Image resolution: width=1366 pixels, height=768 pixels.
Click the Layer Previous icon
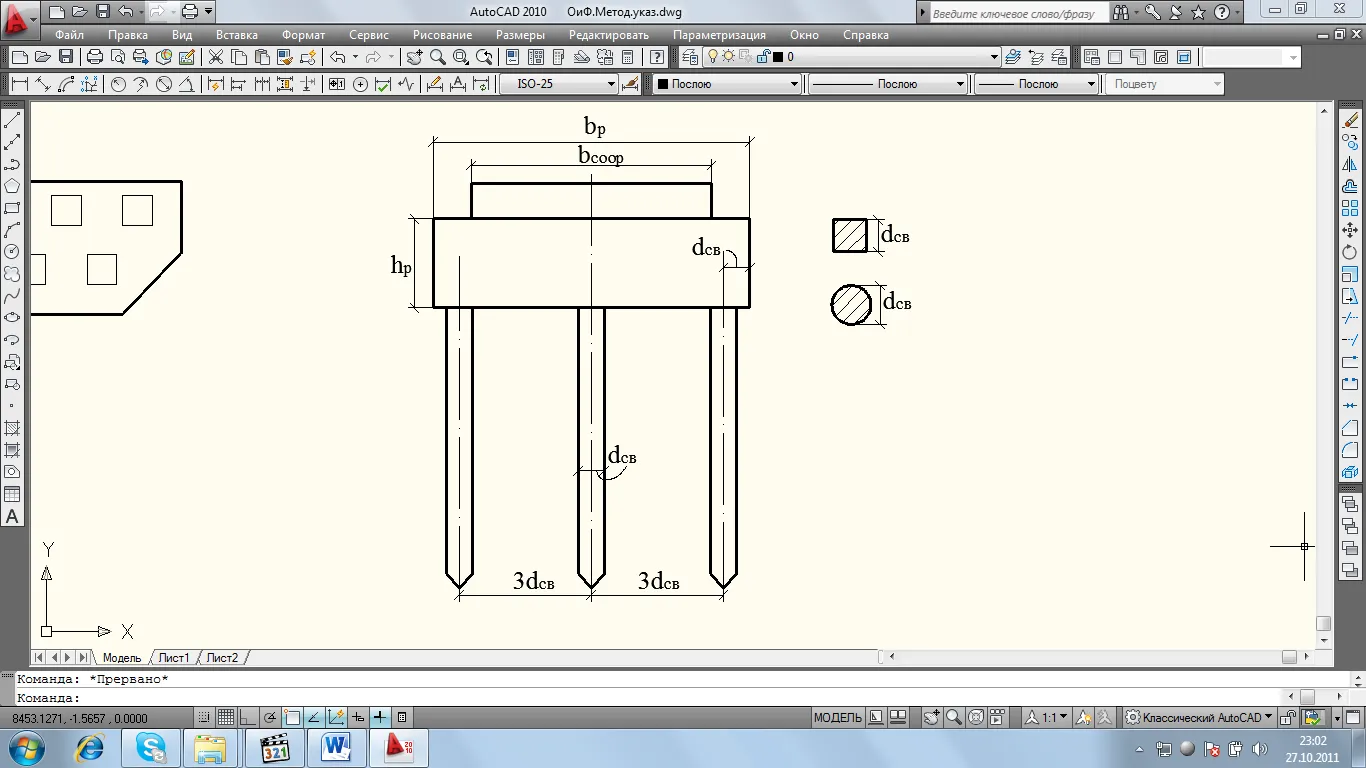point(1035,57)
